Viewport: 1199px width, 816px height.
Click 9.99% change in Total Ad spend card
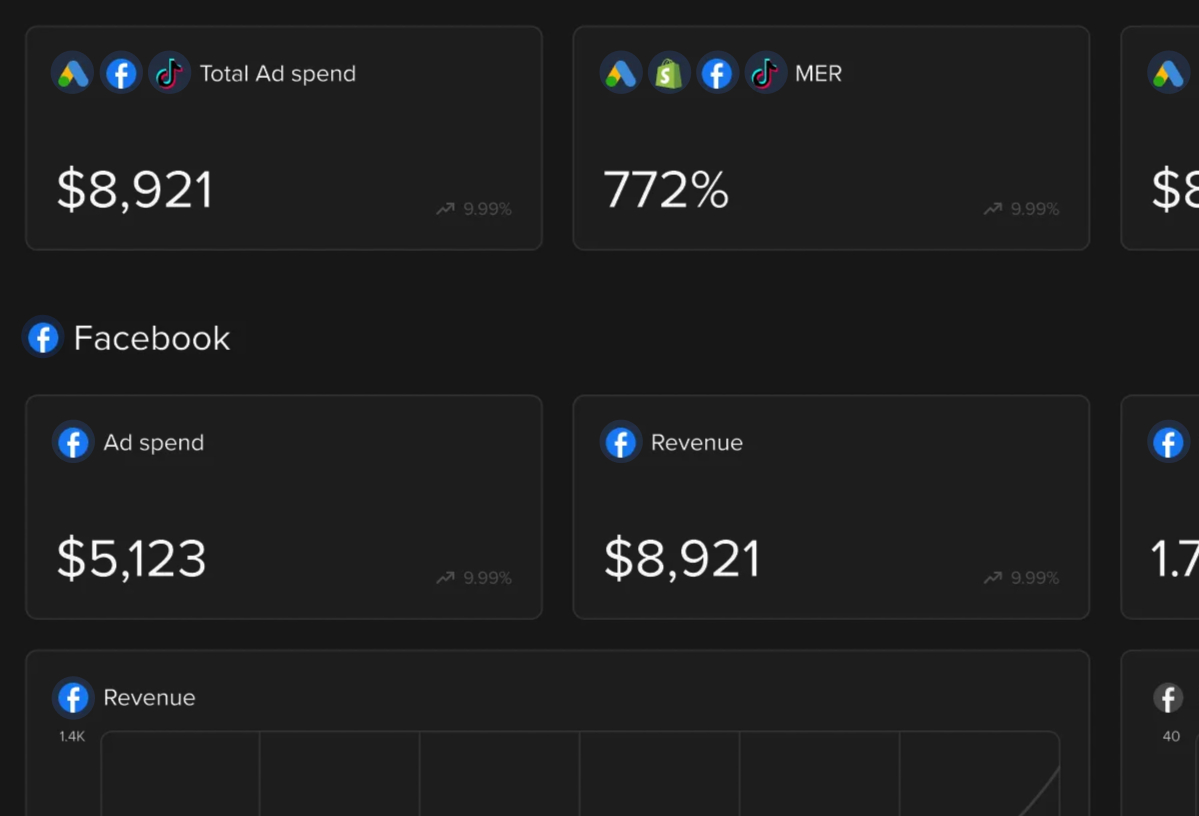[487, 209]
